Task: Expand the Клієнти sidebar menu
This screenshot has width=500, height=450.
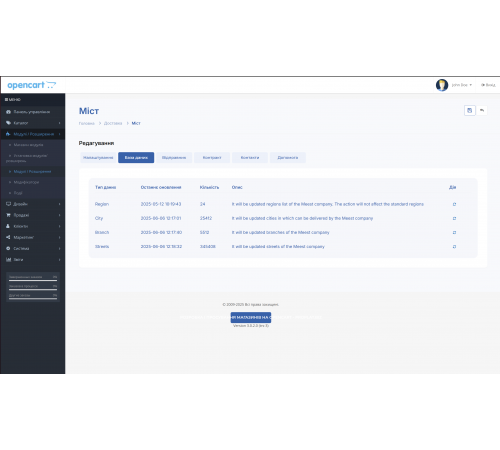Action: [x=32, y=226]
